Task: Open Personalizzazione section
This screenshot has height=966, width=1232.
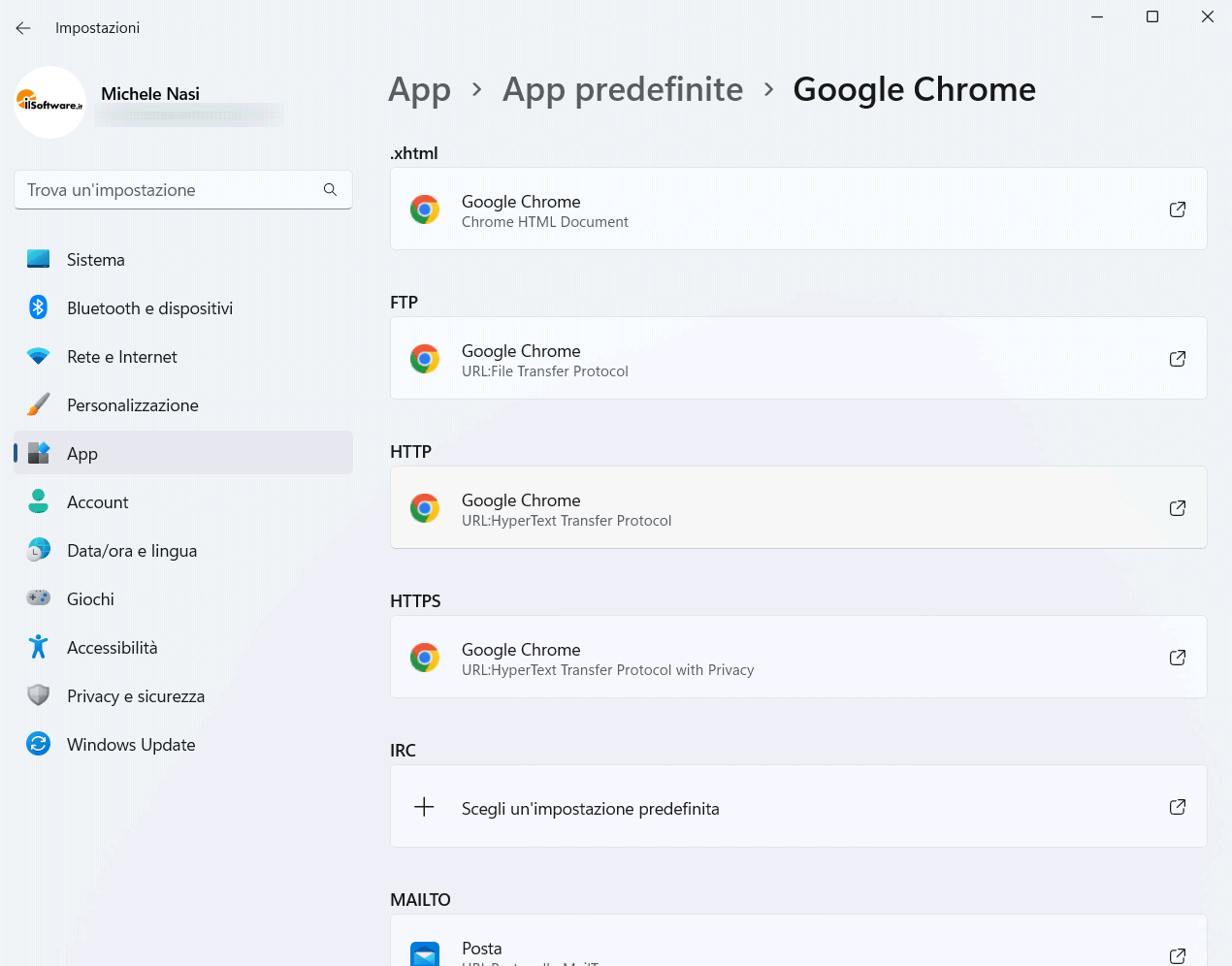Action: tap(183, 405)
